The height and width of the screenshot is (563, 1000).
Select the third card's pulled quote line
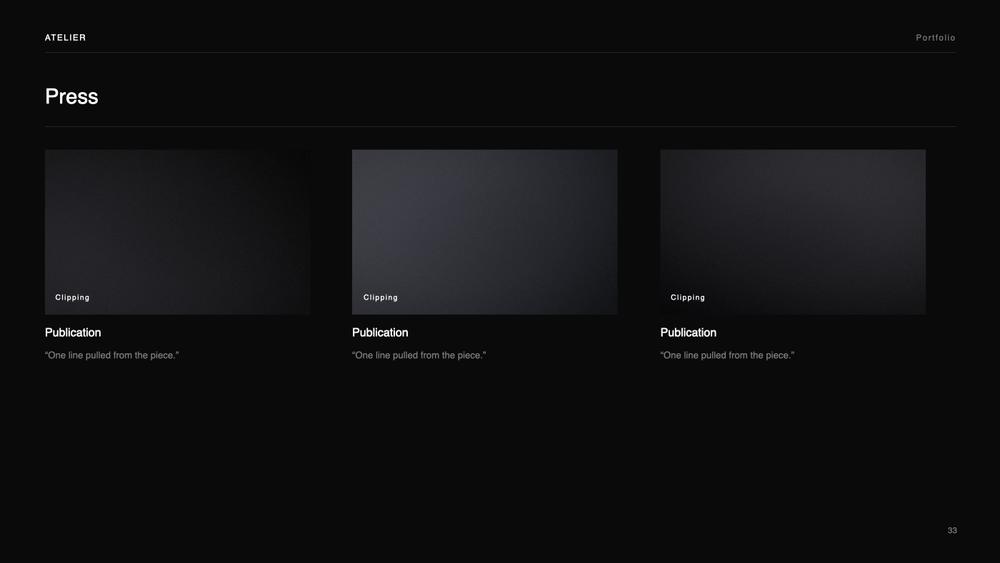point(727,355)
